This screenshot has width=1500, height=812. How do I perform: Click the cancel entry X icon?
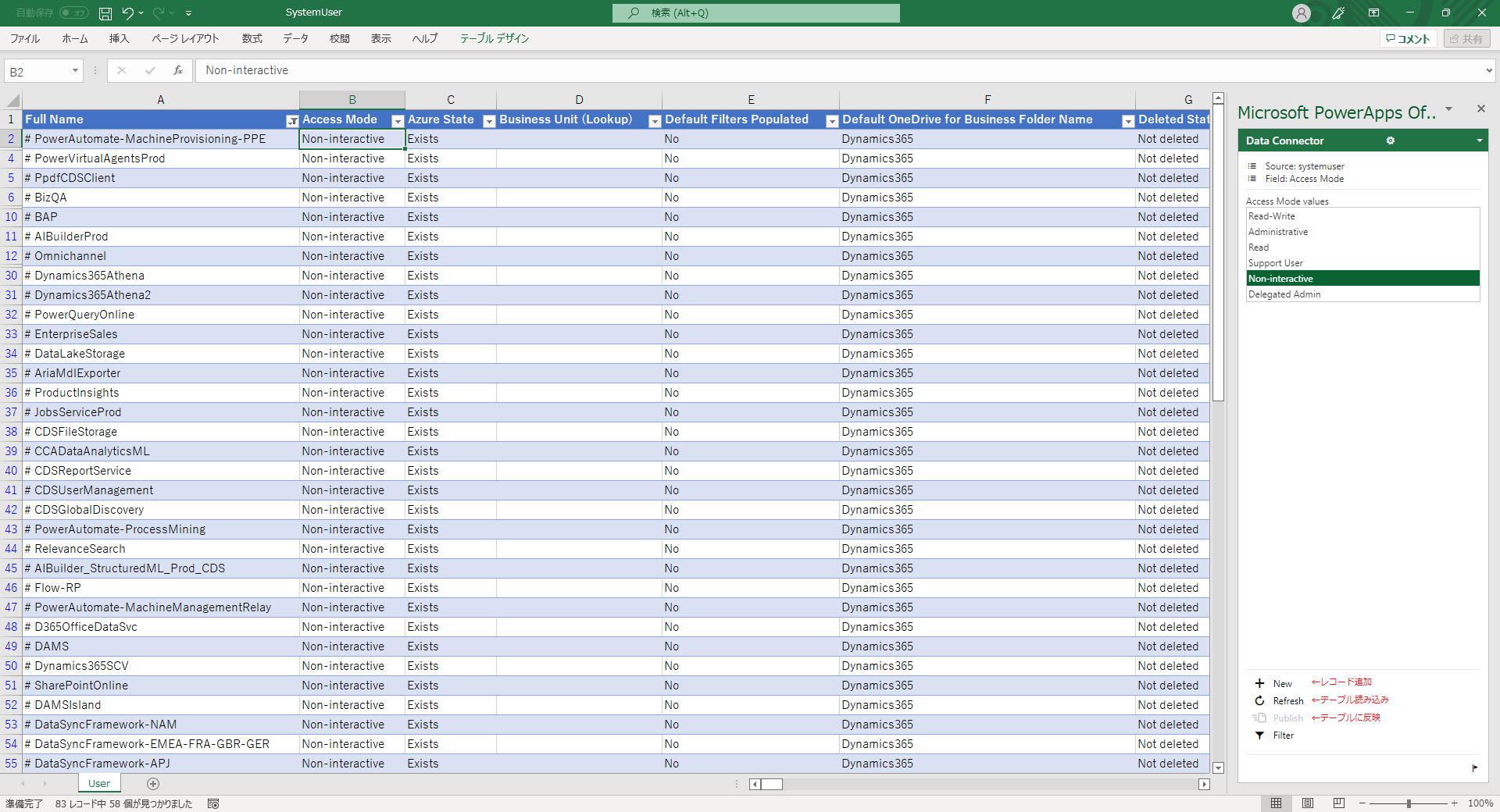click(122, 70)
